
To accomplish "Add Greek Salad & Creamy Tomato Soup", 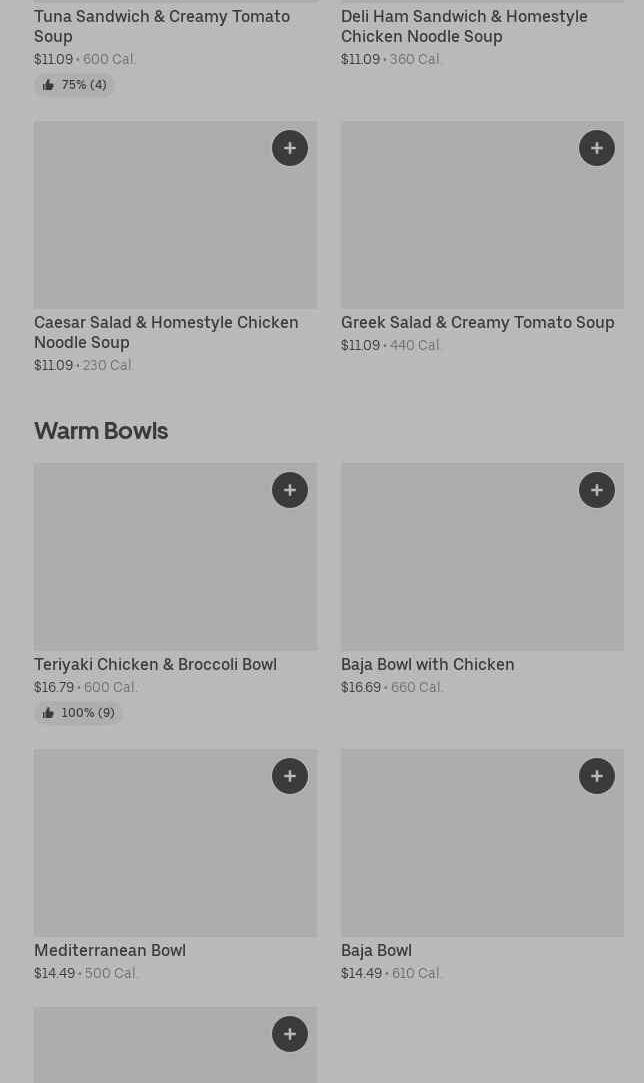I will (597, 148).
